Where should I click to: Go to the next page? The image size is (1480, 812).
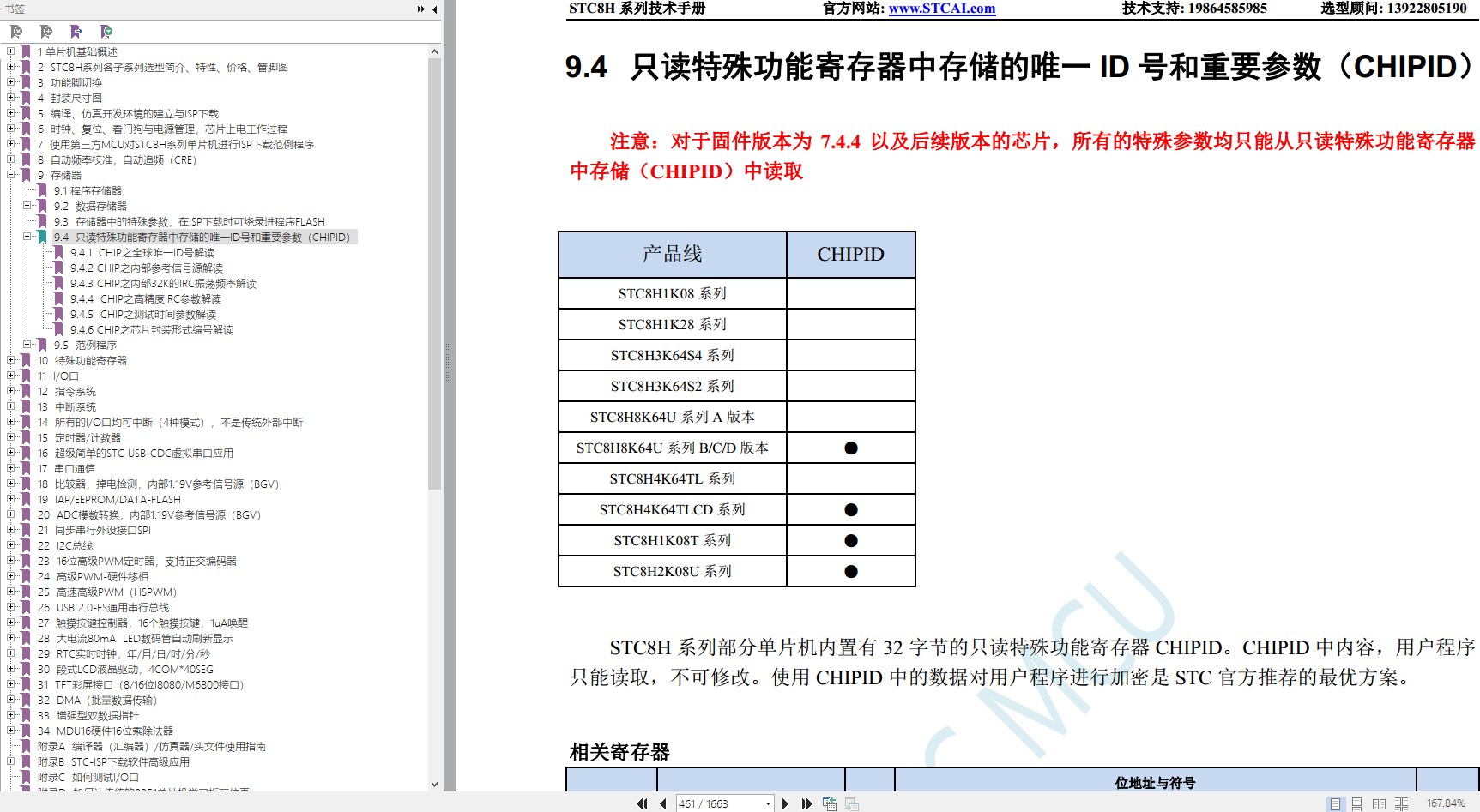pos(785,803)
